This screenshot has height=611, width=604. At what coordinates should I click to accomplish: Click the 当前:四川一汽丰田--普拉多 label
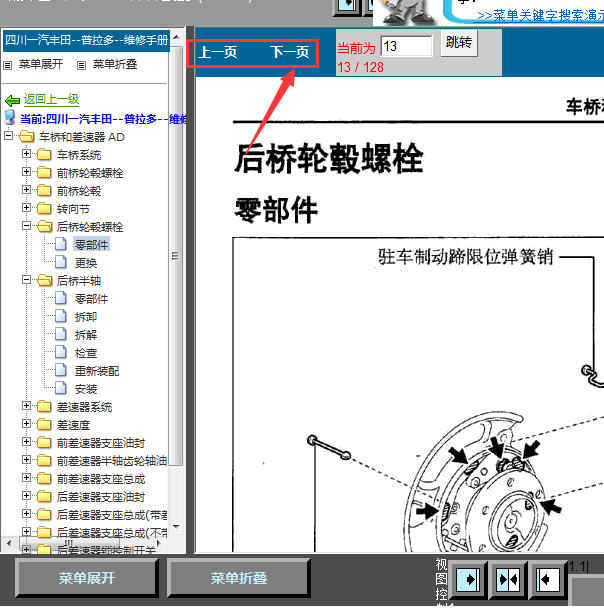(x=103, y=118)
